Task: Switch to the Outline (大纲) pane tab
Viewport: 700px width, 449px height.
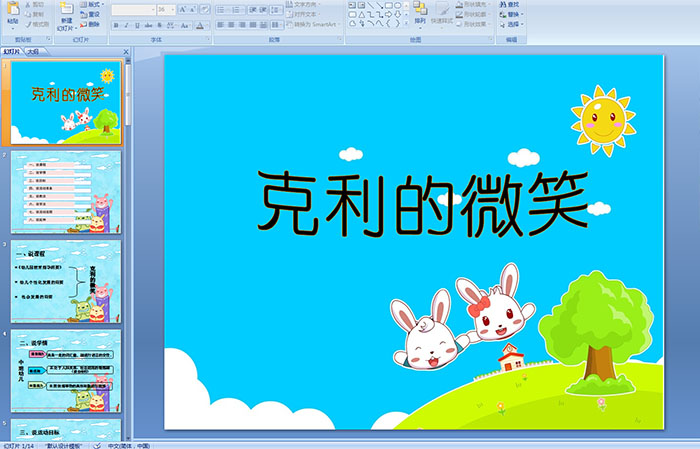Action: click(33, 52)
